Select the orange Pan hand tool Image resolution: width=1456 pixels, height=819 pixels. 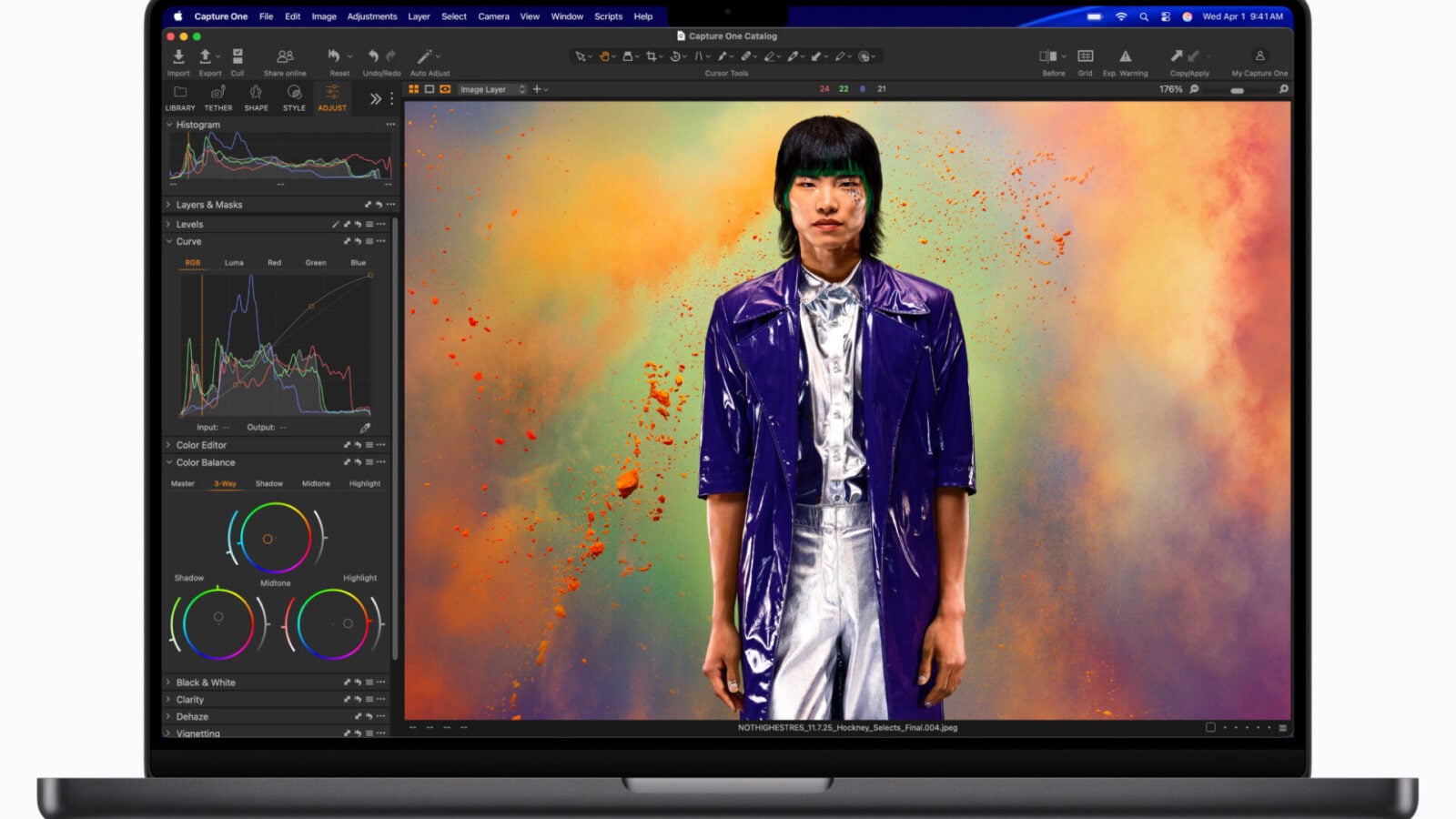coord(604,56)
